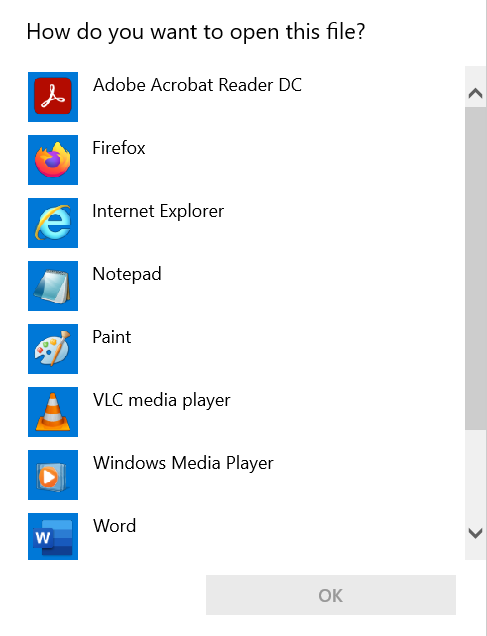Click the Windows Media Player icon
This screenshot has height=636, width=487.
click(53, 475)
